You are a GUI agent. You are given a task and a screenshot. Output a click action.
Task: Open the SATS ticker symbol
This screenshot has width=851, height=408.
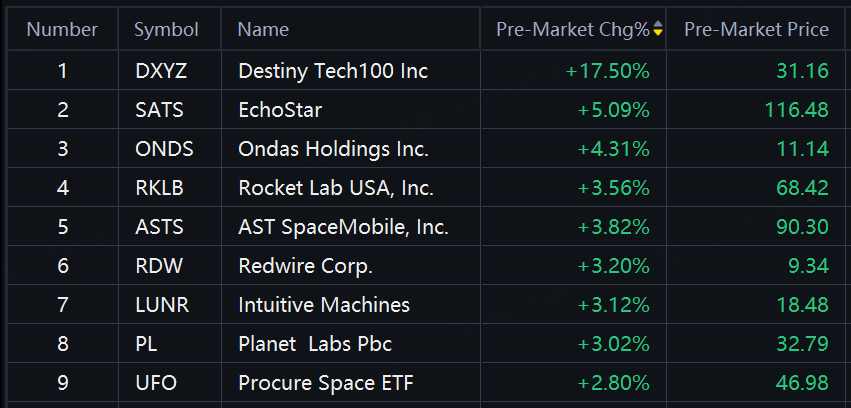pos(159,110)
